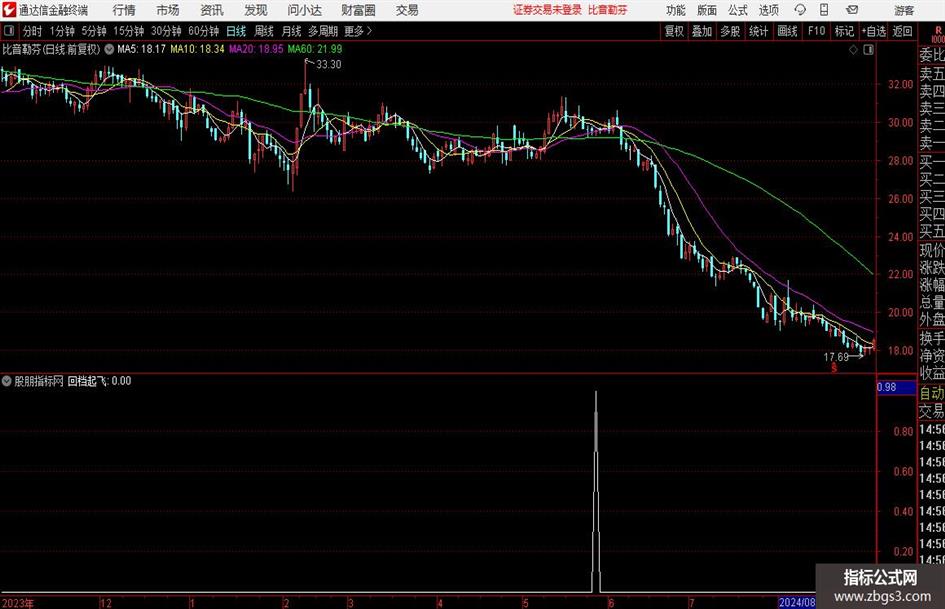The height and width of the screenshot is (609, 945).
Task: Open the 资讯 menu
Action: click(x=212, y=10)
